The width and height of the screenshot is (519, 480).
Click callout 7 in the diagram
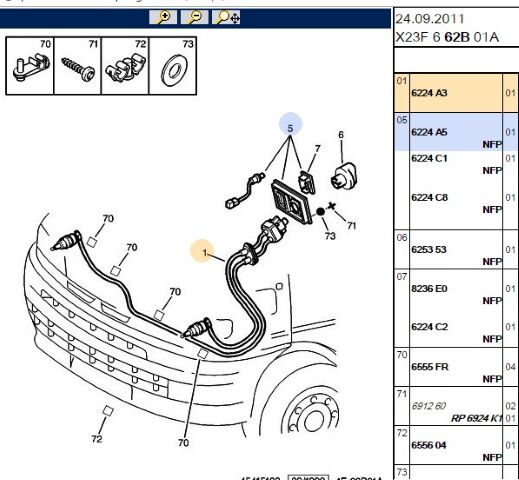[x=317, y=148]
